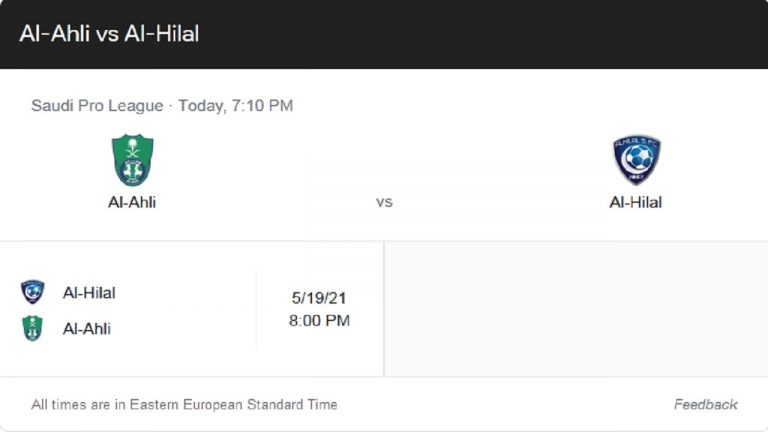
Task: Click the Al-Ahli vs Al-Hilal header title
Action: 109,34
